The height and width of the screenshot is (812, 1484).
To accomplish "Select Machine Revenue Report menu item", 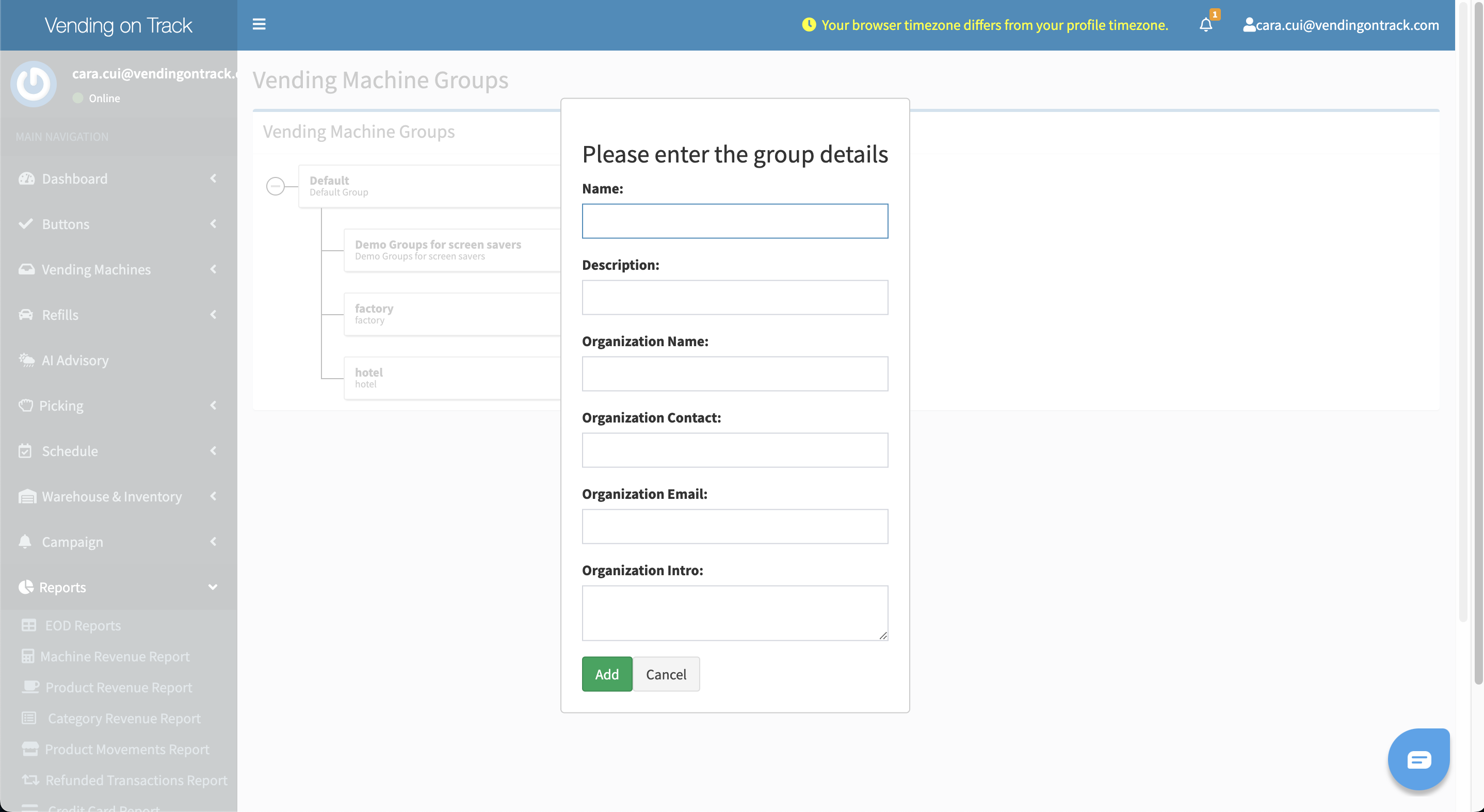I will click(114, 656).
